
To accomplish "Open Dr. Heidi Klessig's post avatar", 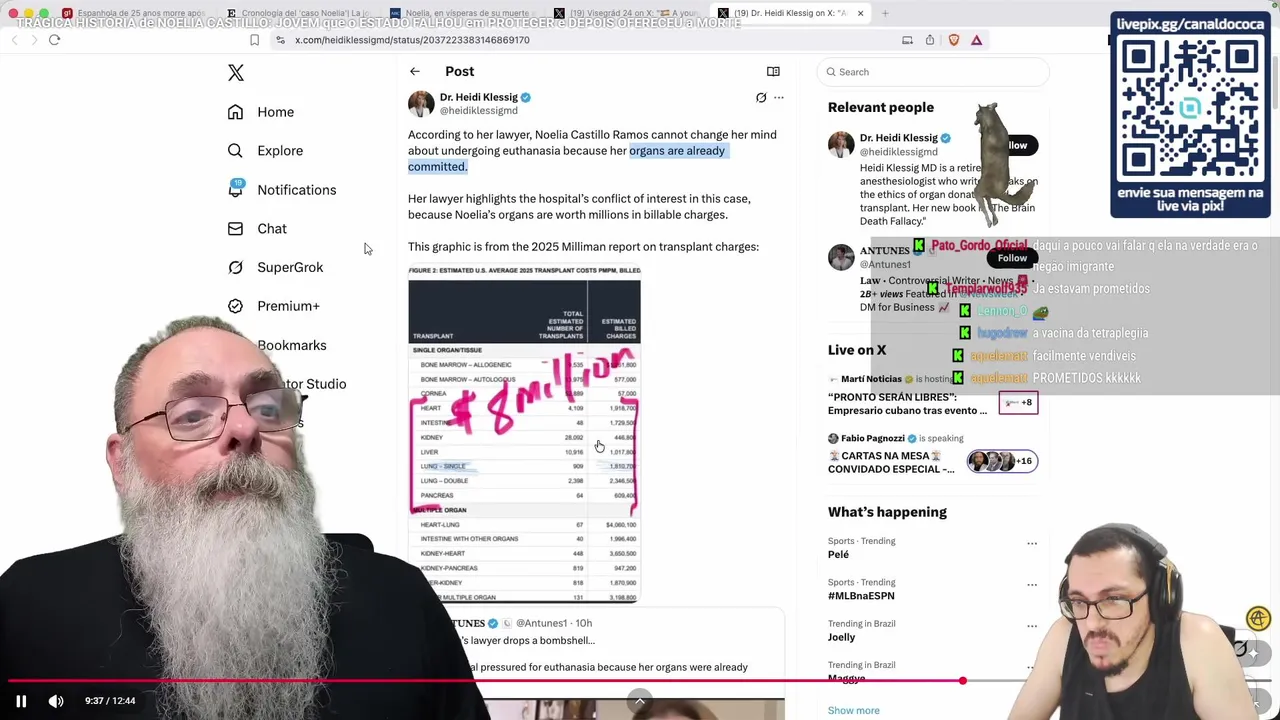I will [x=421, y=103].
